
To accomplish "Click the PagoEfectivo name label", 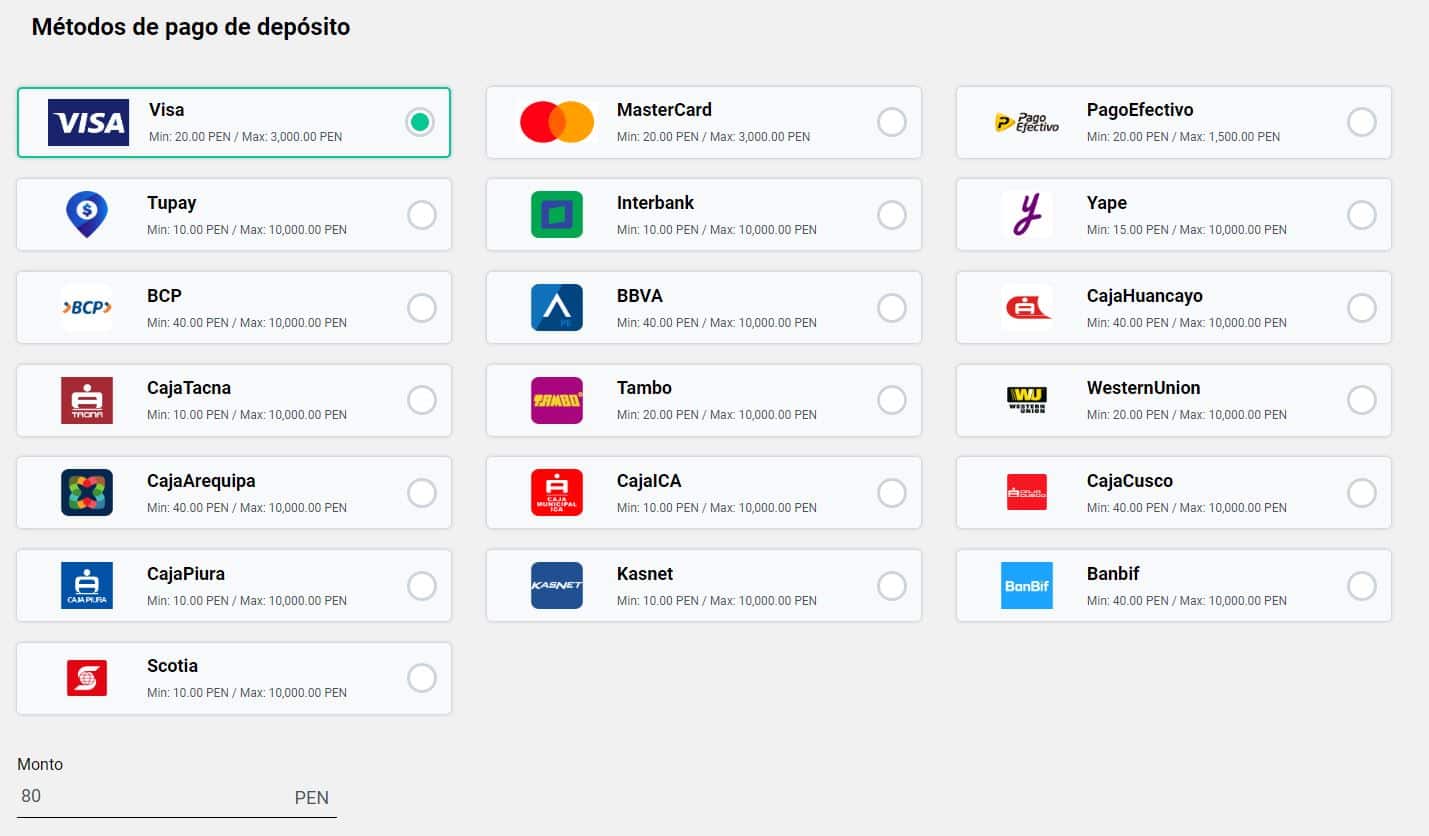I will tap(1140, 110).
